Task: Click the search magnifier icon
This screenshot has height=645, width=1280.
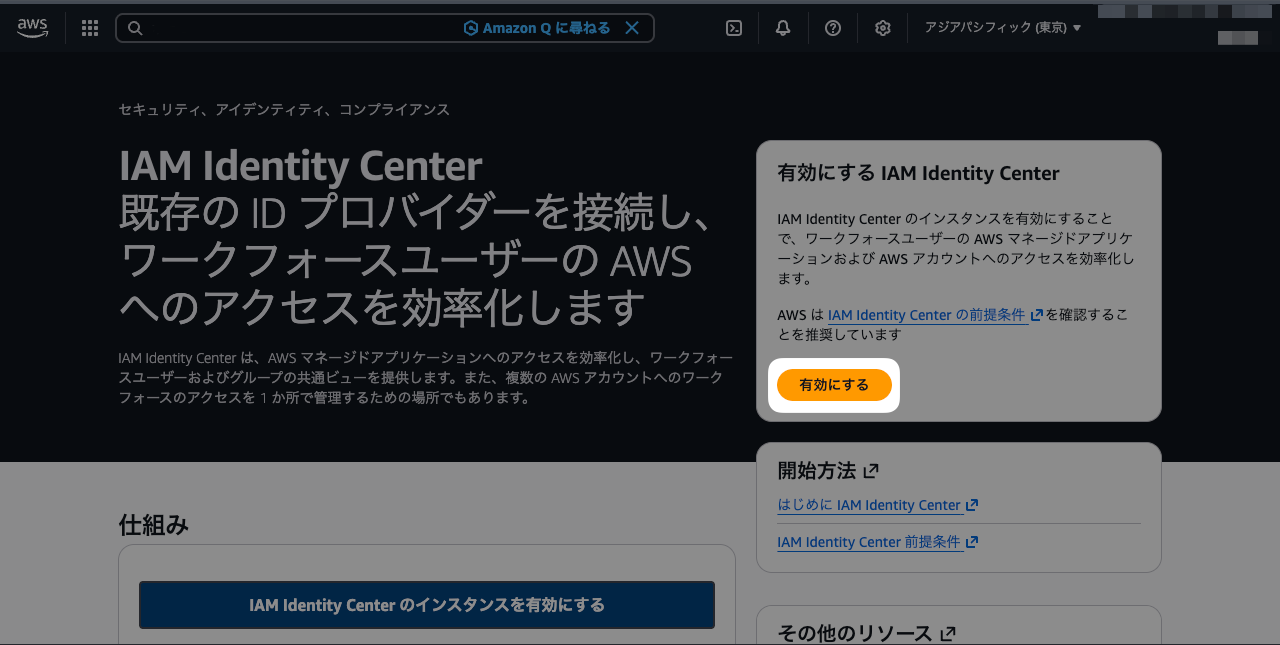Action: 135,28
